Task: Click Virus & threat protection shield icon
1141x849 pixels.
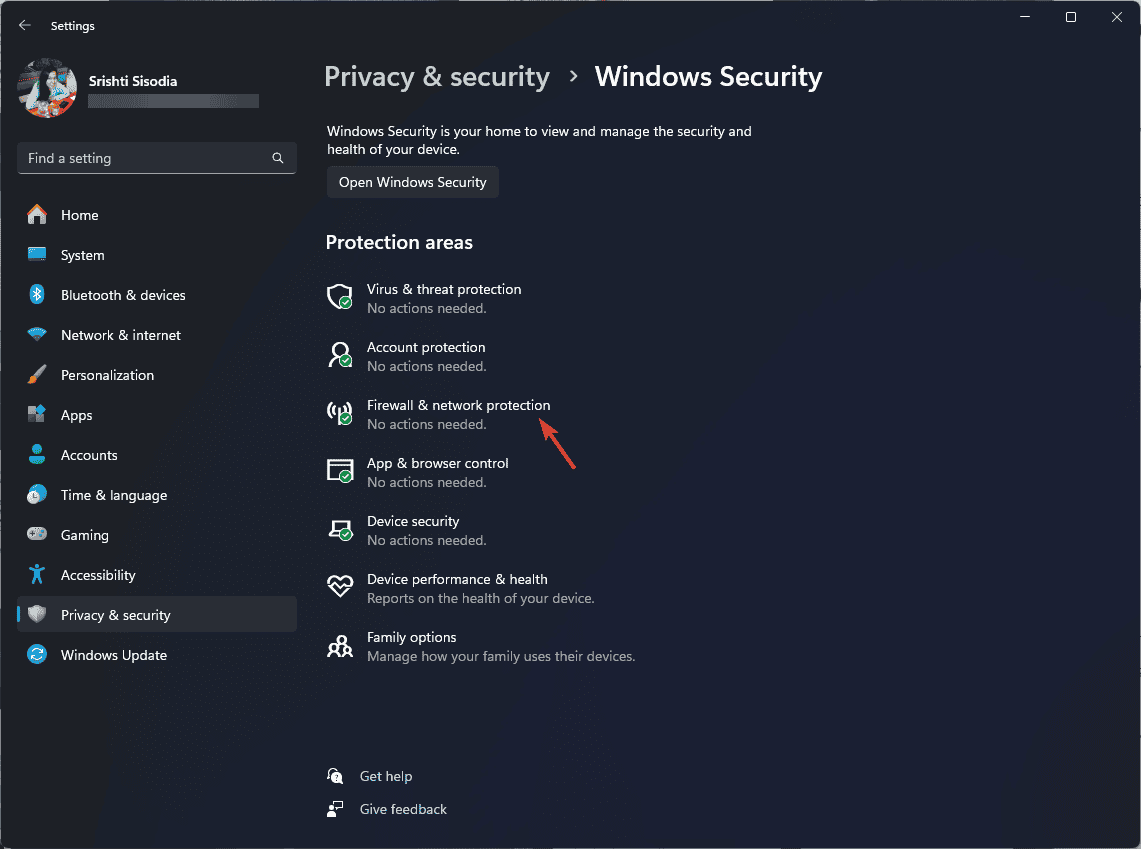Action: pos(340,297)
